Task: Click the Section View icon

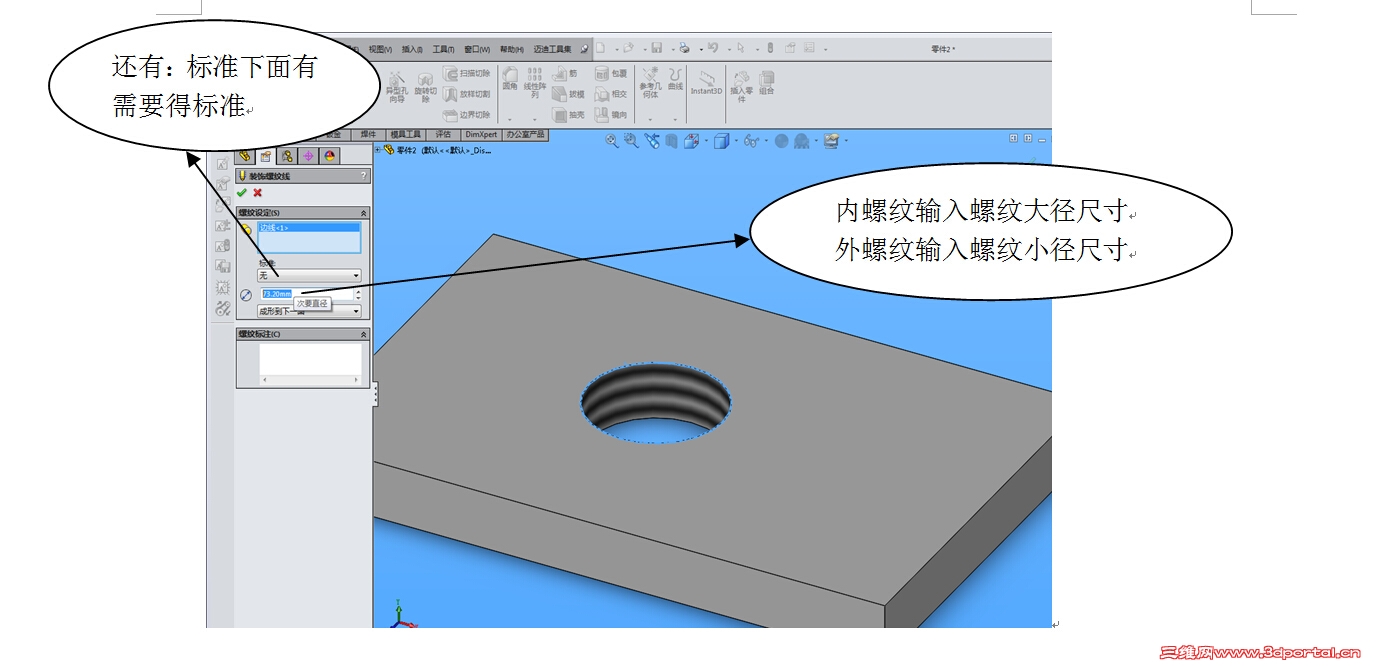Action: pyautogui.click(x=671, y=141)
